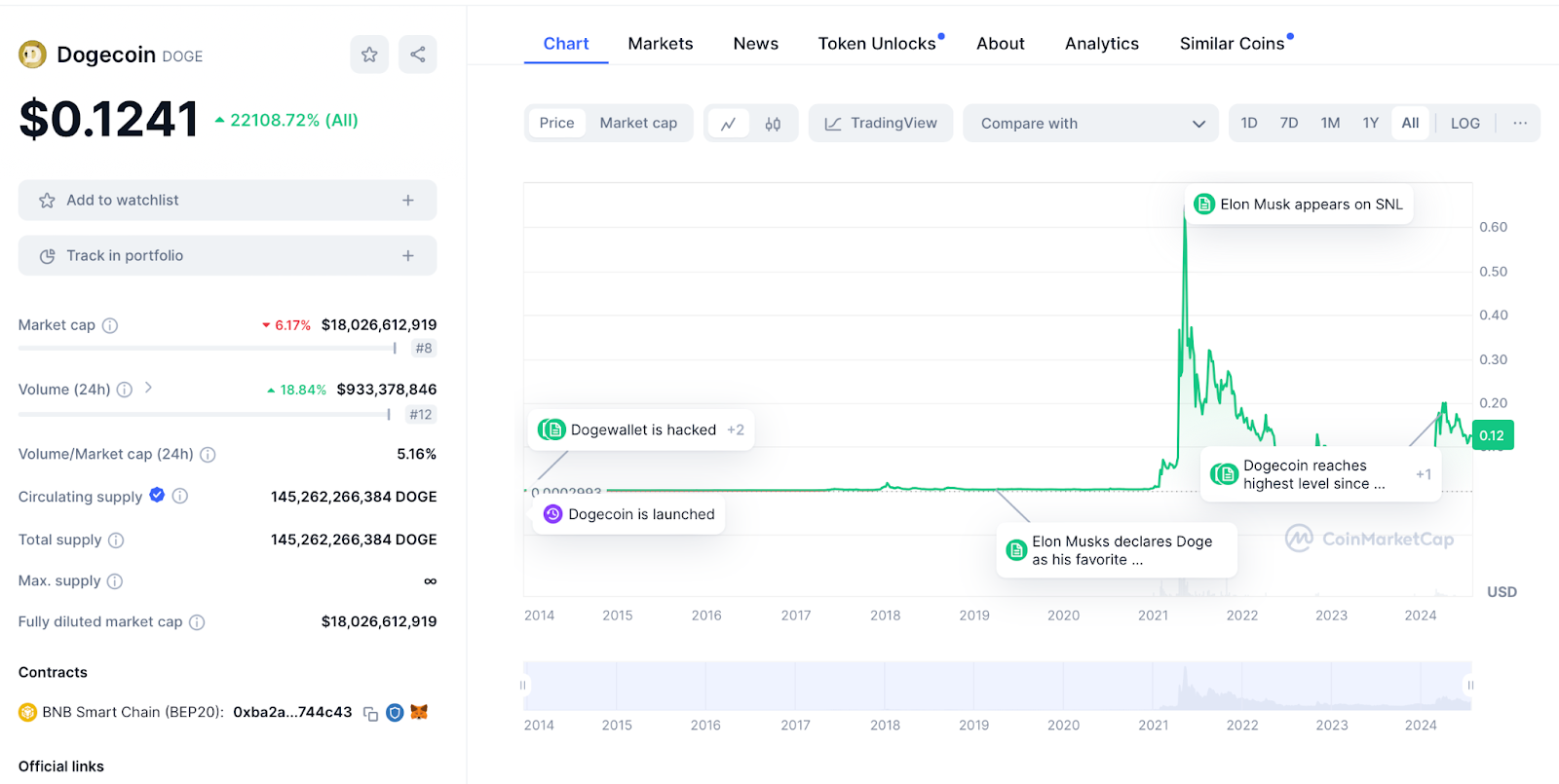
Task: Click the 0xba2a...744c43 contract address
Action: pos(292,713)
